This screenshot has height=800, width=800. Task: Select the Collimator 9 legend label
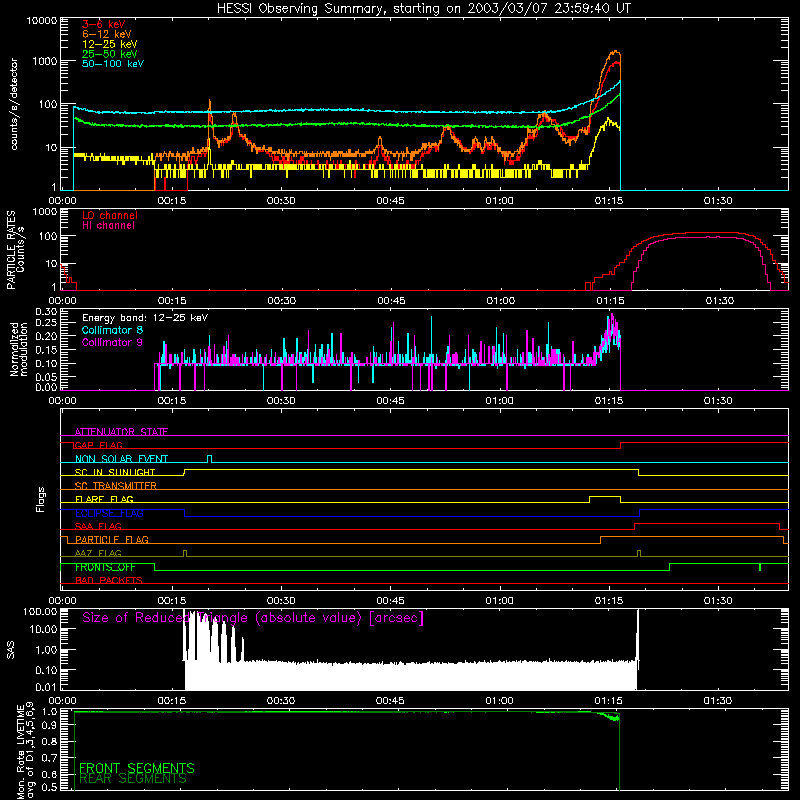[112, 342]
